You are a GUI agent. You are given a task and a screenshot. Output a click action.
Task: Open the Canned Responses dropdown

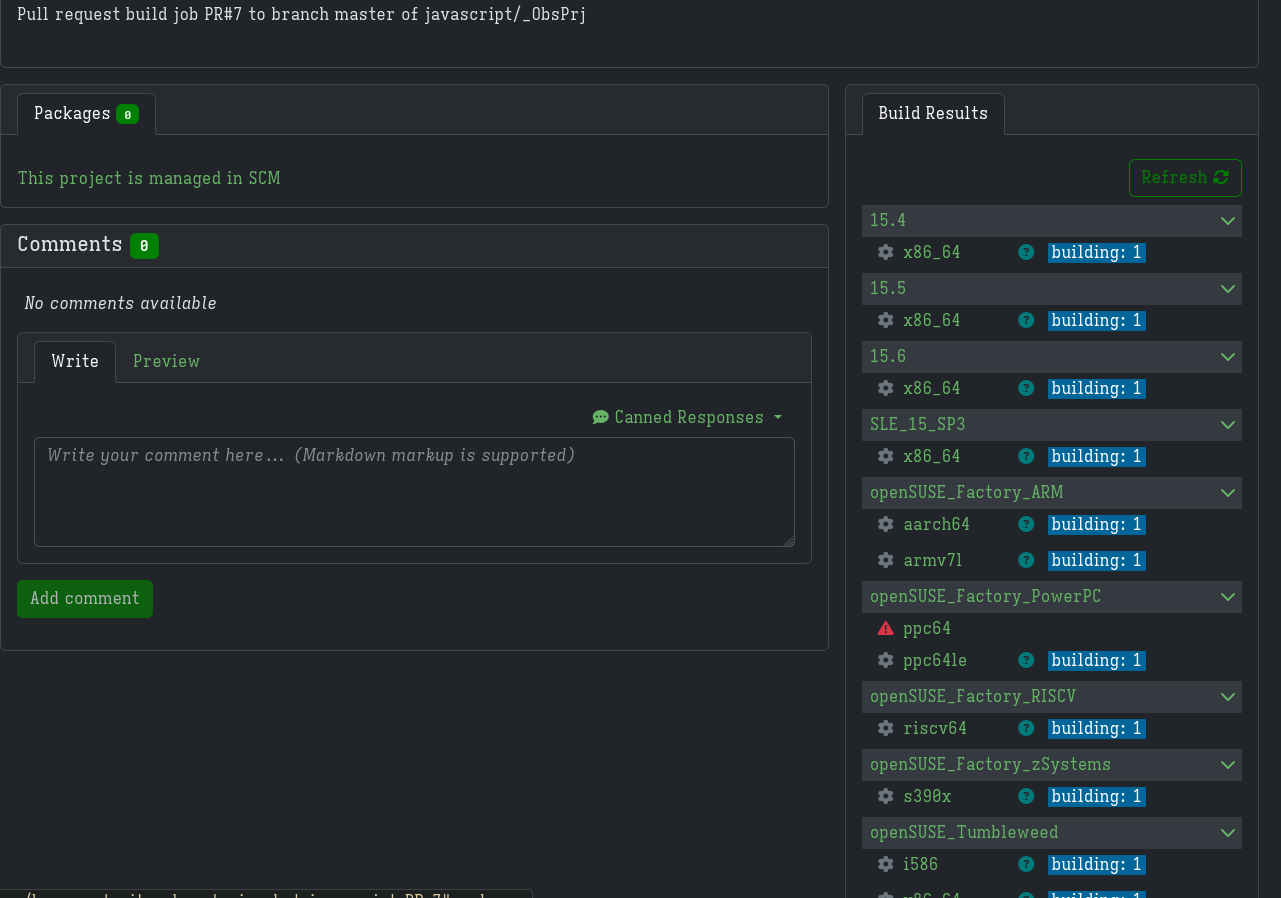[687, 417]
